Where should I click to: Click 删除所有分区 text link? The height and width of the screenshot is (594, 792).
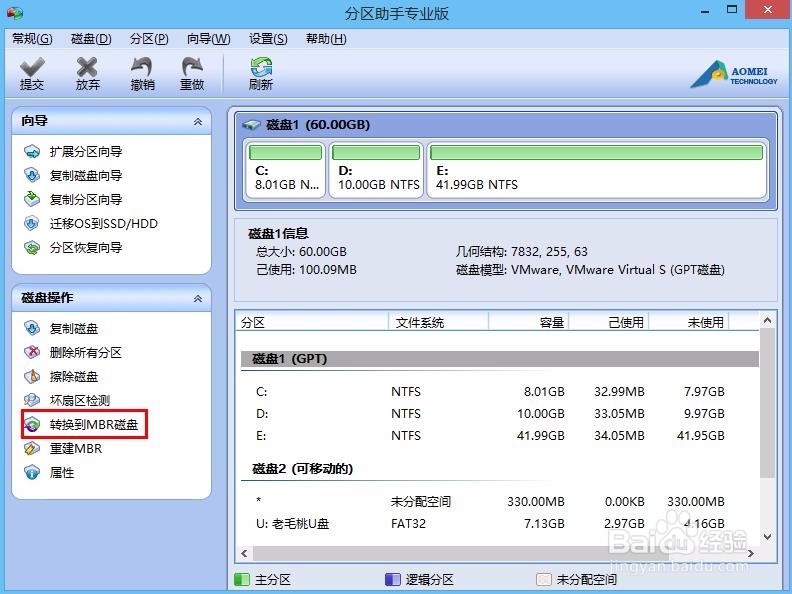pos(86,352)
